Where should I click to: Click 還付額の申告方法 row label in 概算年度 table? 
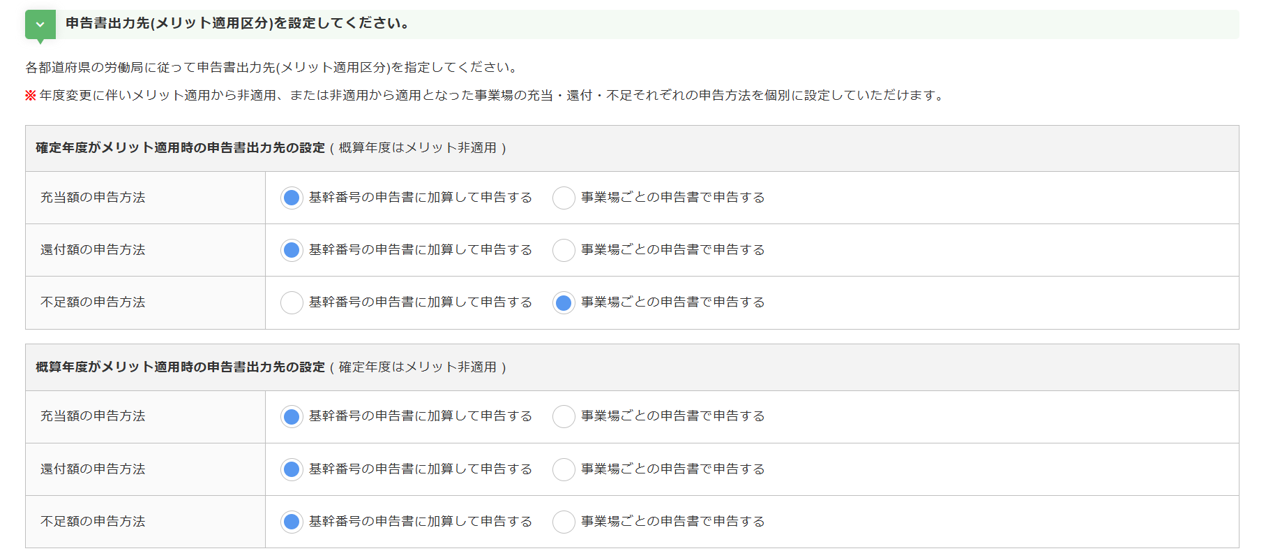click(x=93, y=469)
